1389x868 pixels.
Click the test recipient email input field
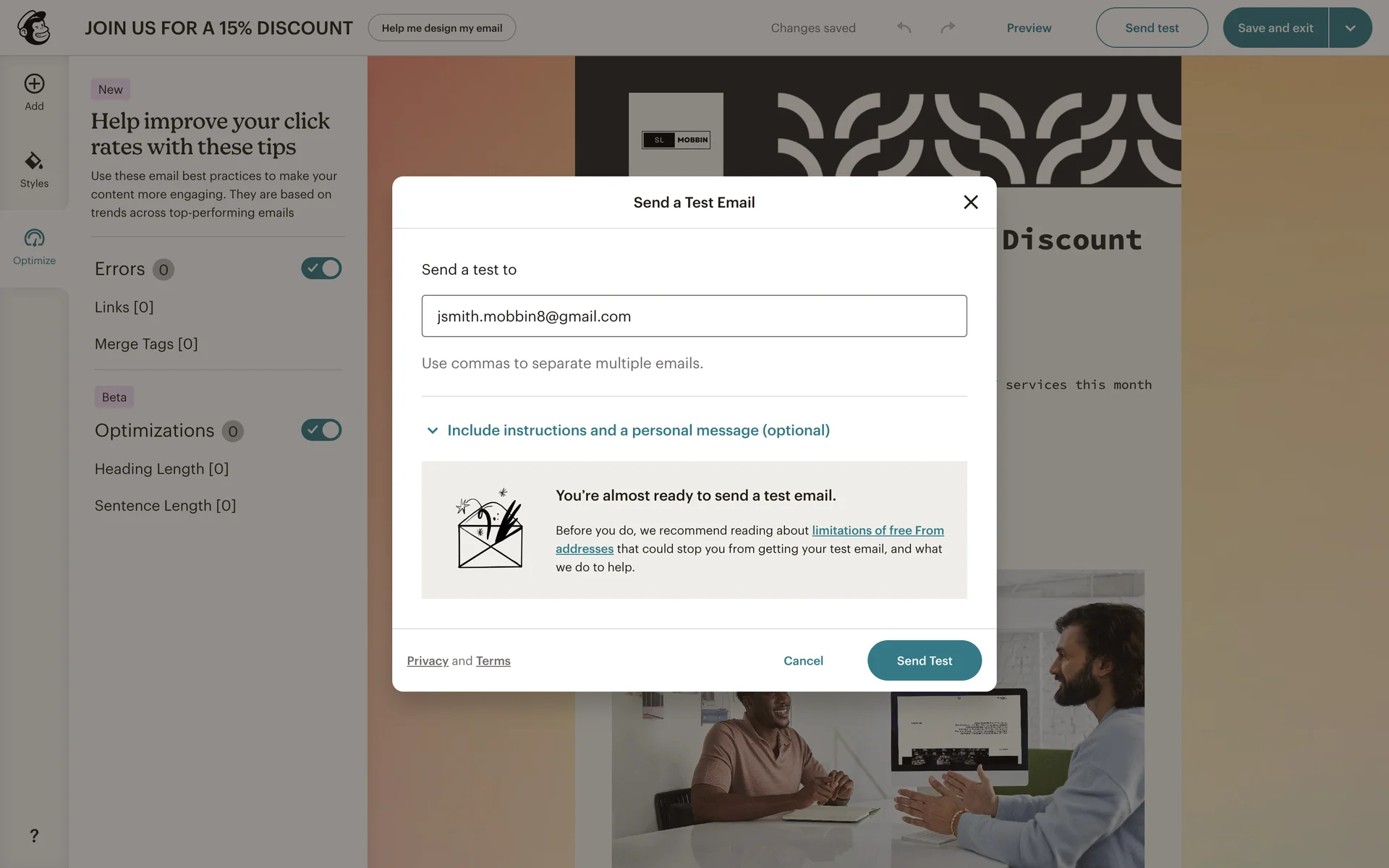(694, 316)
